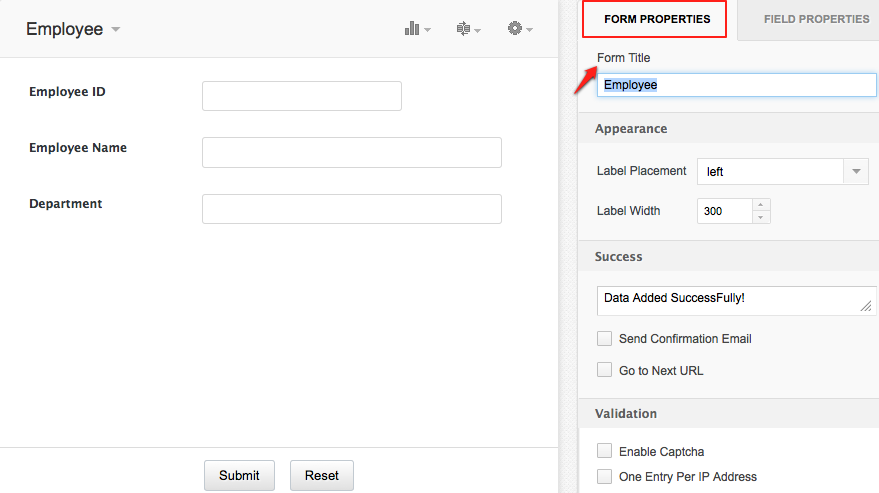Image resolution: width=879 pixels, height=493 pixels.
Task: Open the Label Placement dropdown
Action: point(782,171)
